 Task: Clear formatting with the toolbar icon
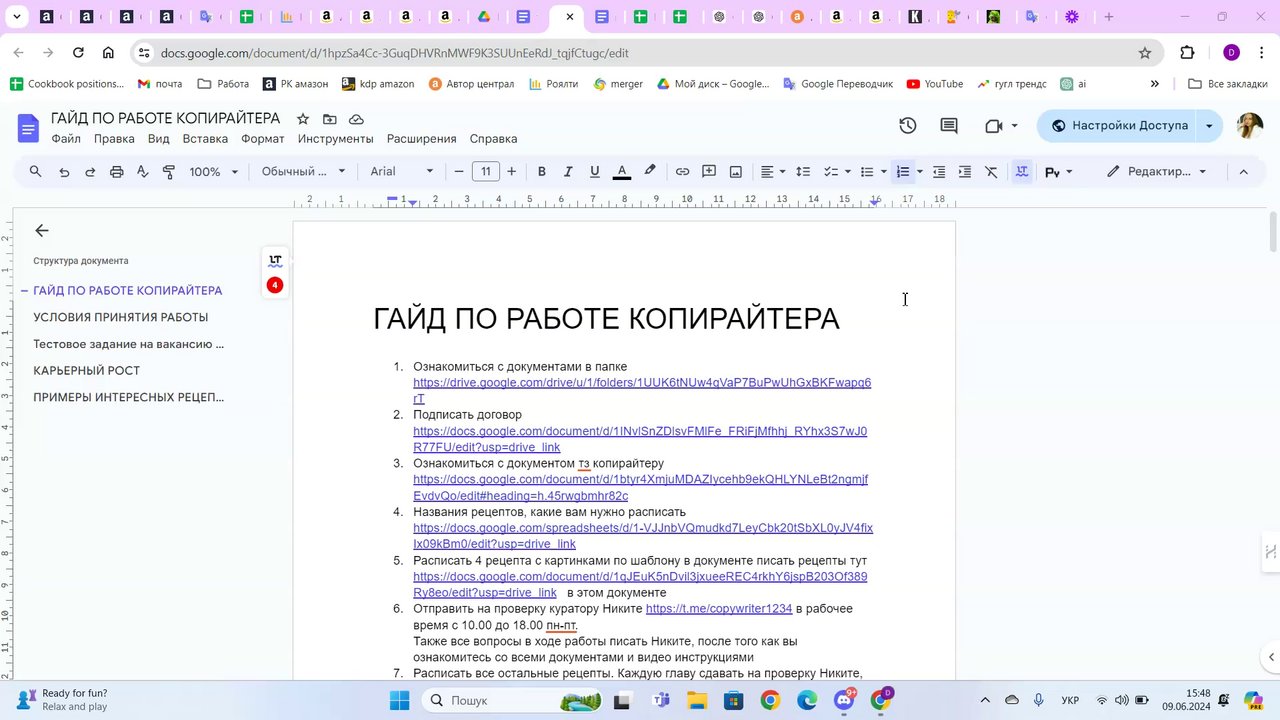[x=991, y=172]
